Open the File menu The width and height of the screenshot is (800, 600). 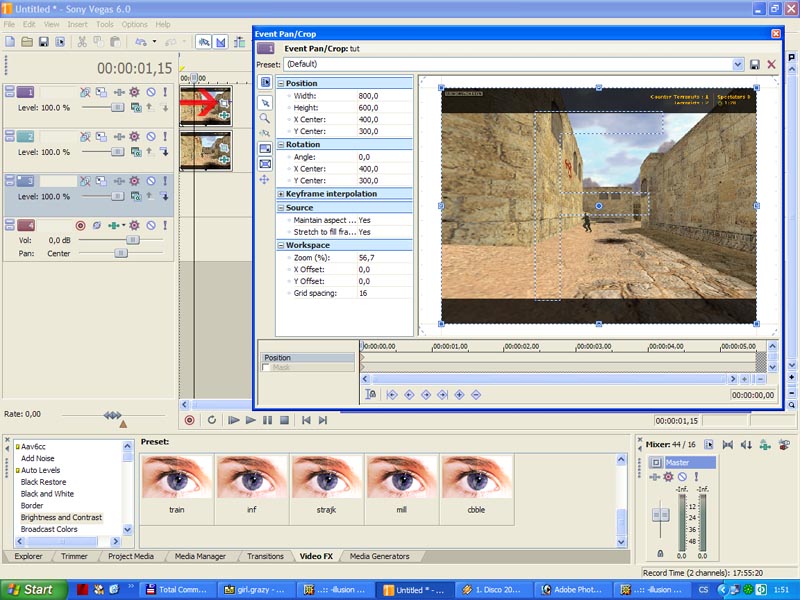click(x=9, y=24)
